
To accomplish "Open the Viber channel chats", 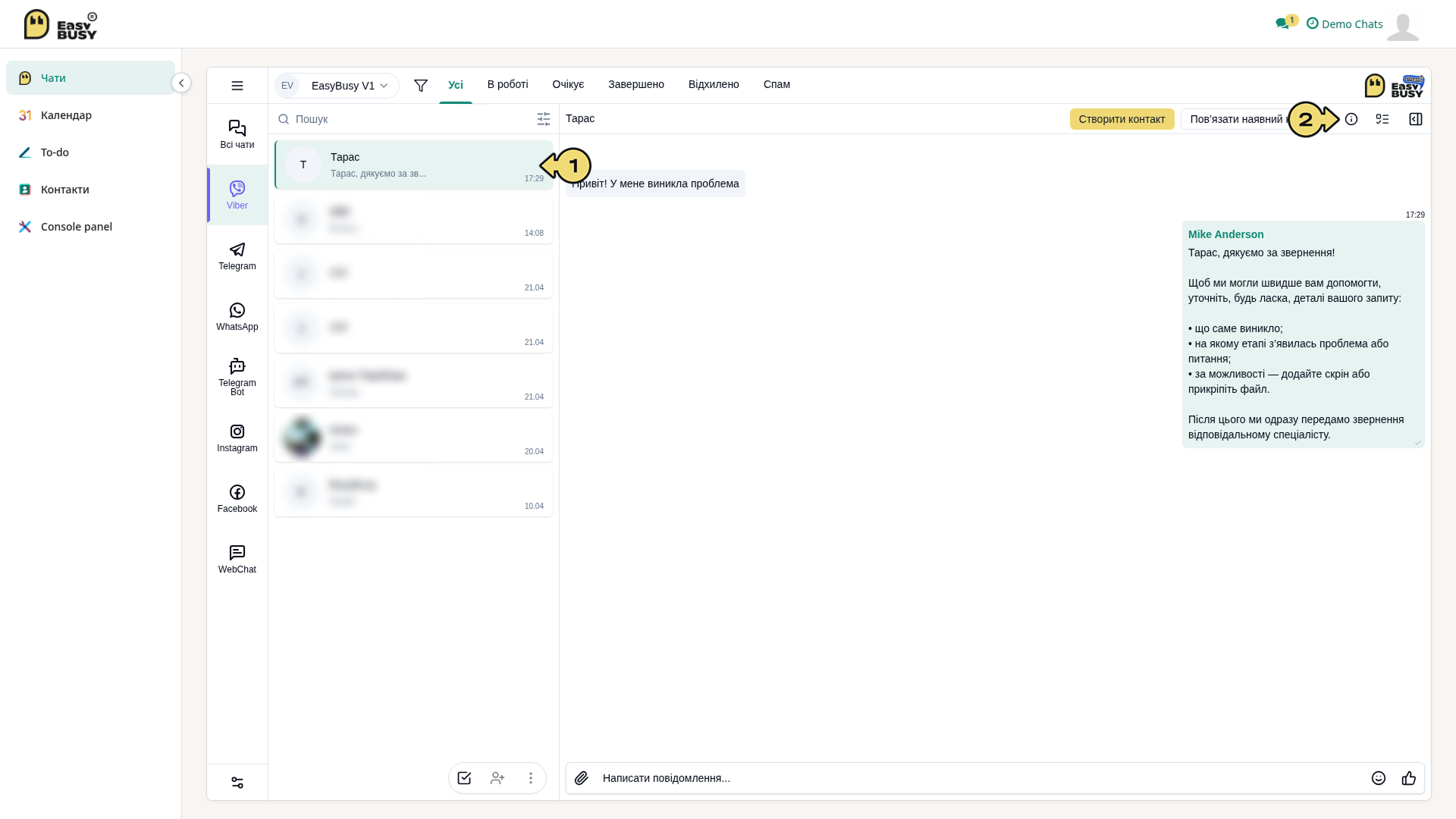I will click(x=237, y=195).
